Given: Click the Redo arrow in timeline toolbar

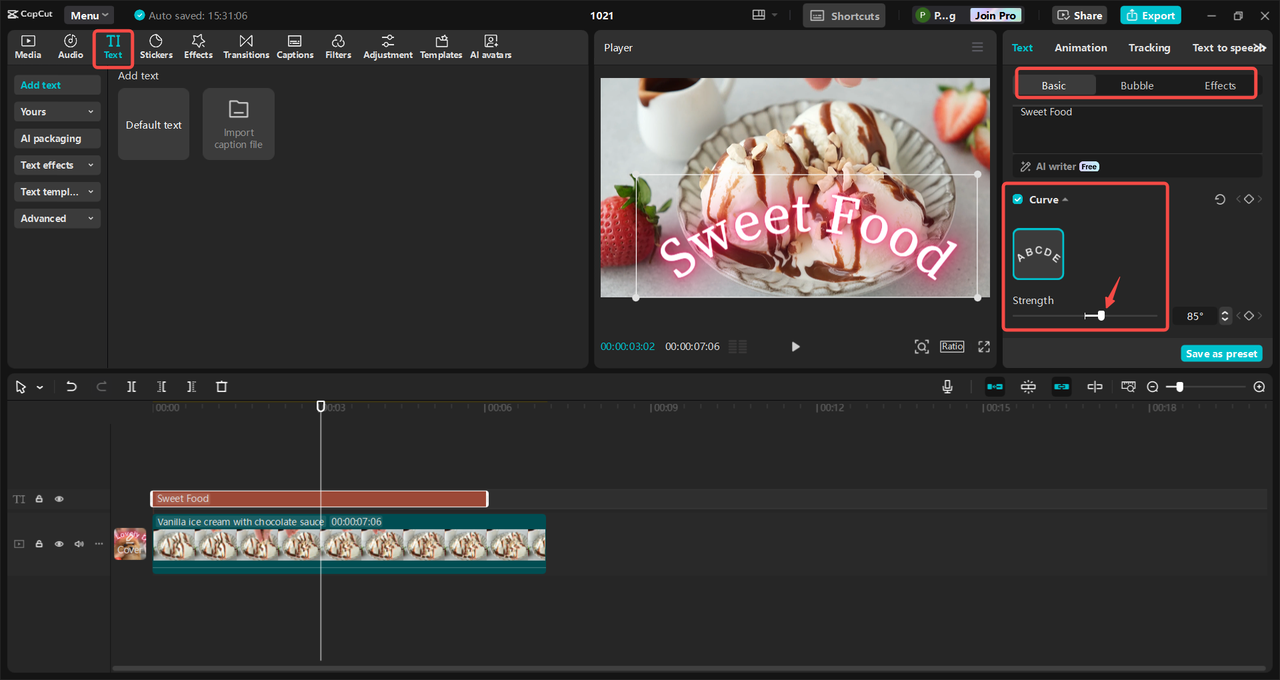Looking at the screenshot, I should (101, 386).
